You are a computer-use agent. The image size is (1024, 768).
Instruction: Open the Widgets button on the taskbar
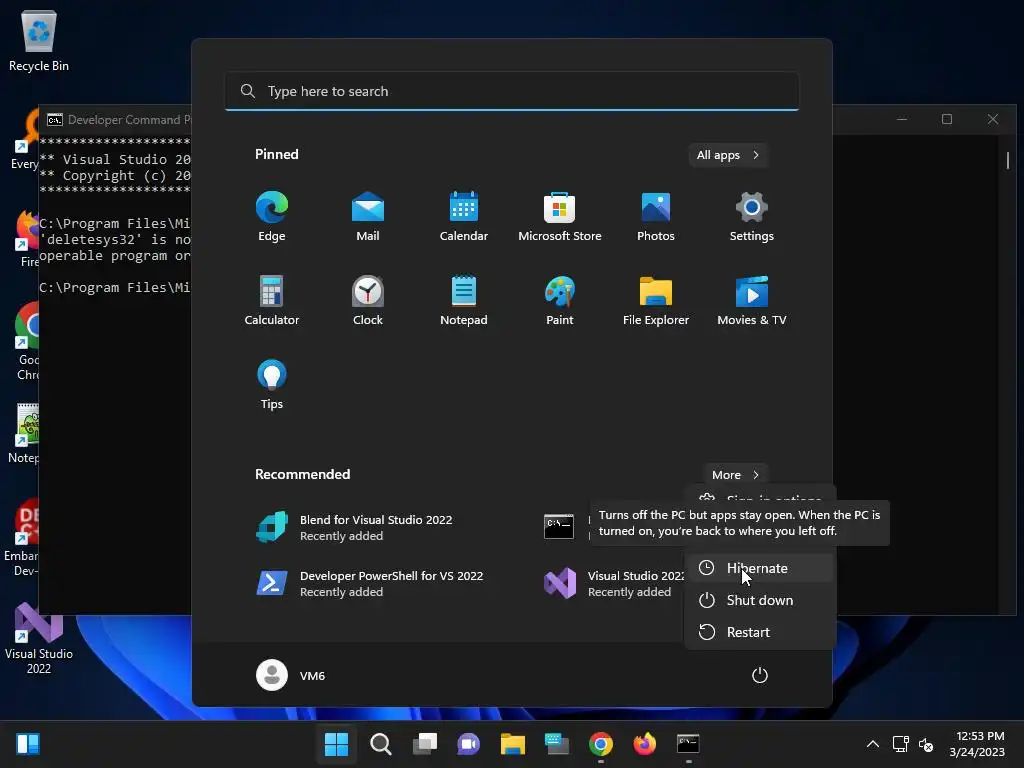click(x=28, y=744)
